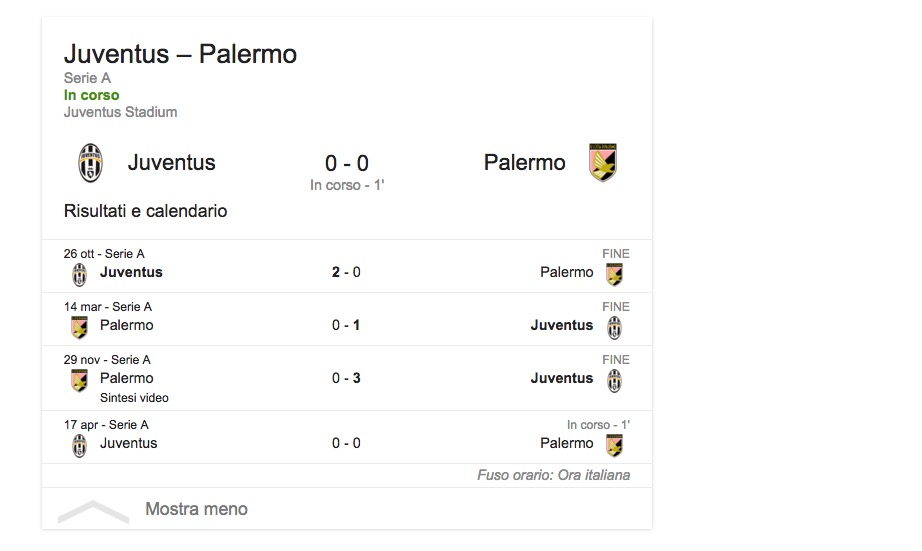The image size is (922, 551).
Task: Click Juventus crest in 26 ott match
Action: coord(79,274)
